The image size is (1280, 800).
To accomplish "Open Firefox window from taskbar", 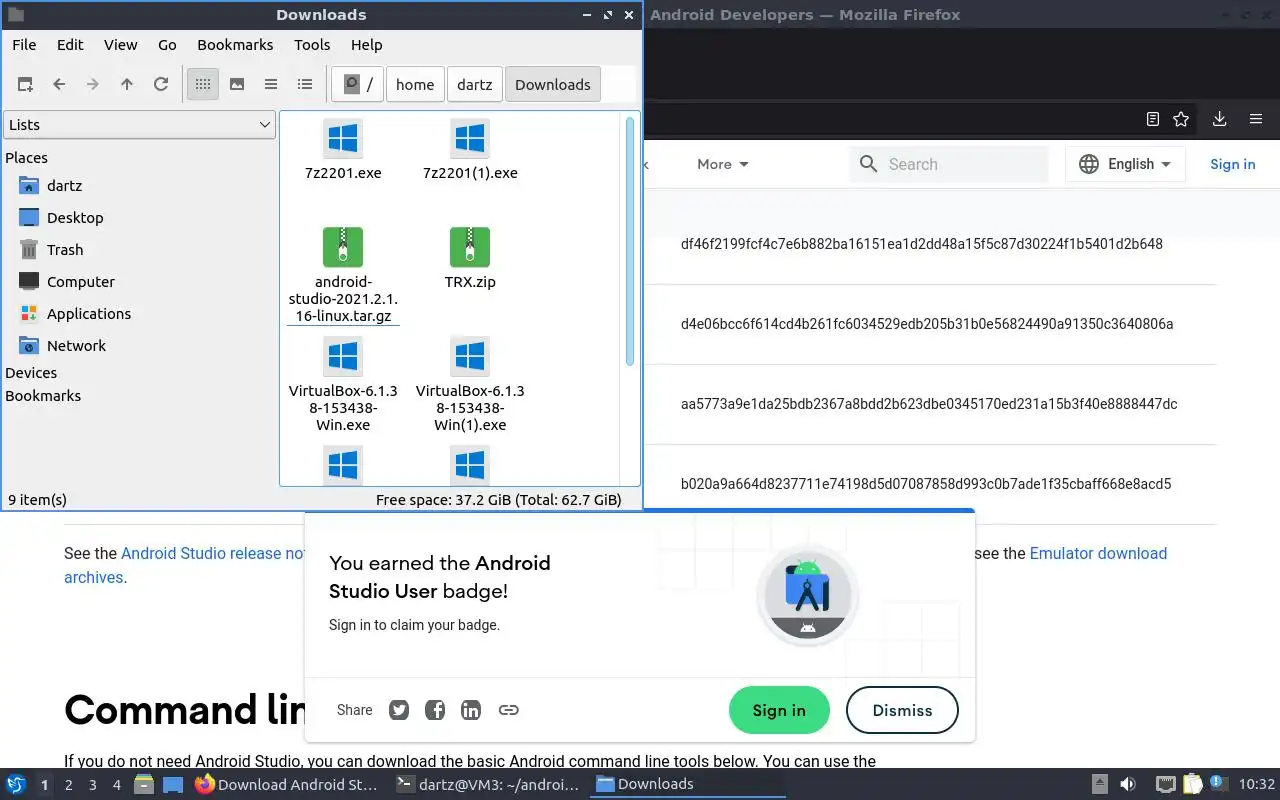I will [x=287, y=785].
